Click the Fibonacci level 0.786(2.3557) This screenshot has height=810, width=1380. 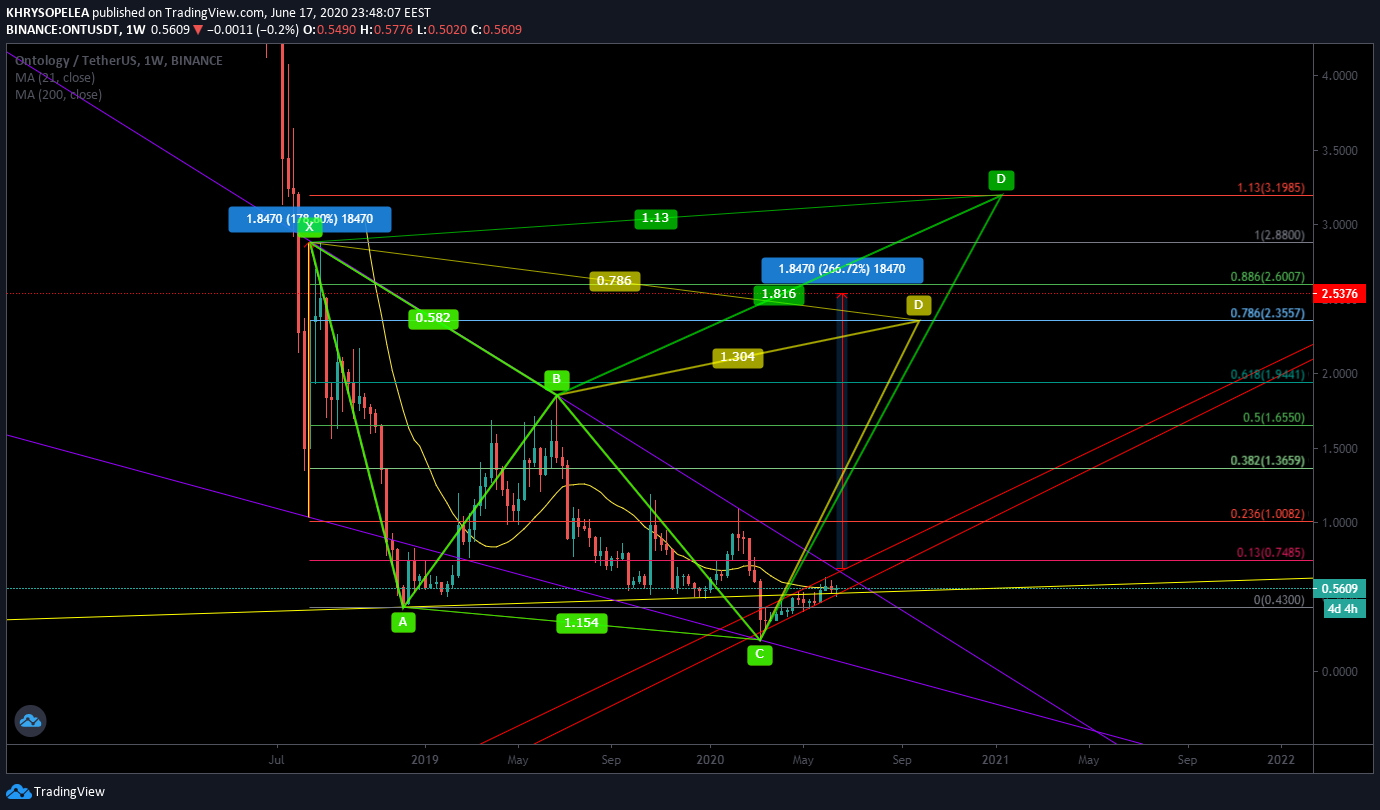coord(1266,313)
